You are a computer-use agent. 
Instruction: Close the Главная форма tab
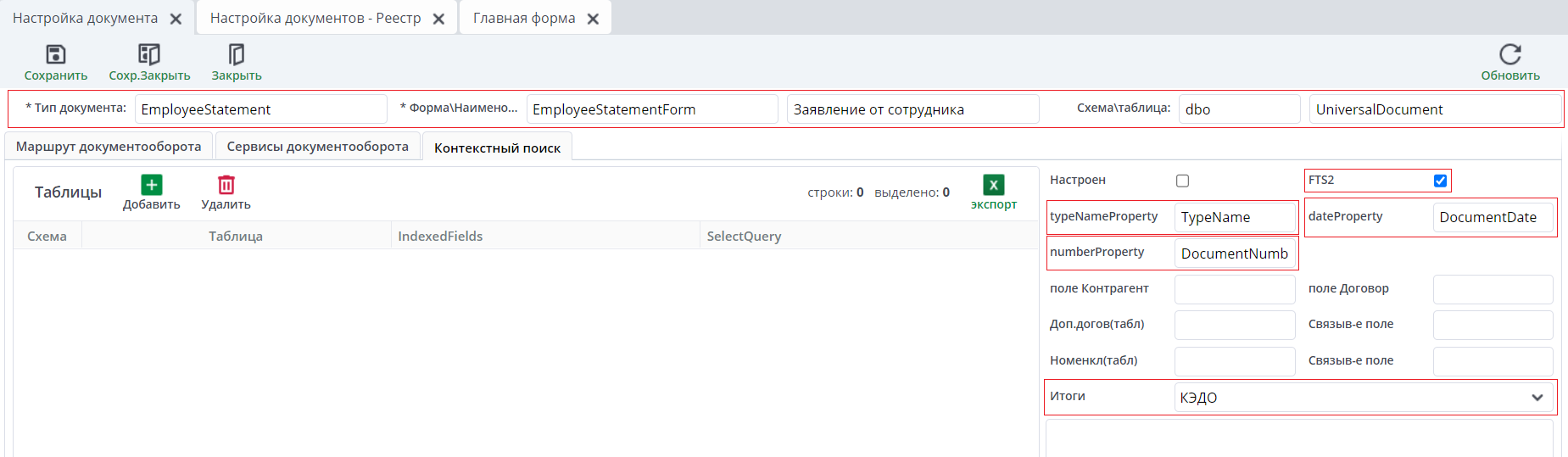click(x=593, y=19)
